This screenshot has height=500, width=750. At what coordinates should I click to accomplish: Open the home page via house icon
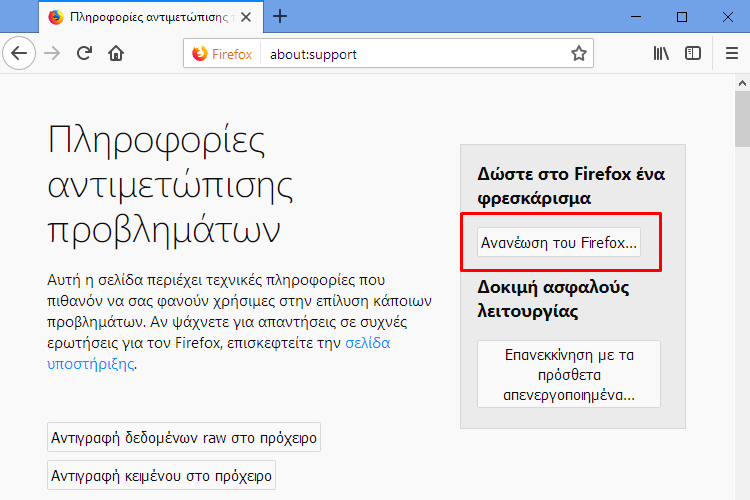click(116, 53)
